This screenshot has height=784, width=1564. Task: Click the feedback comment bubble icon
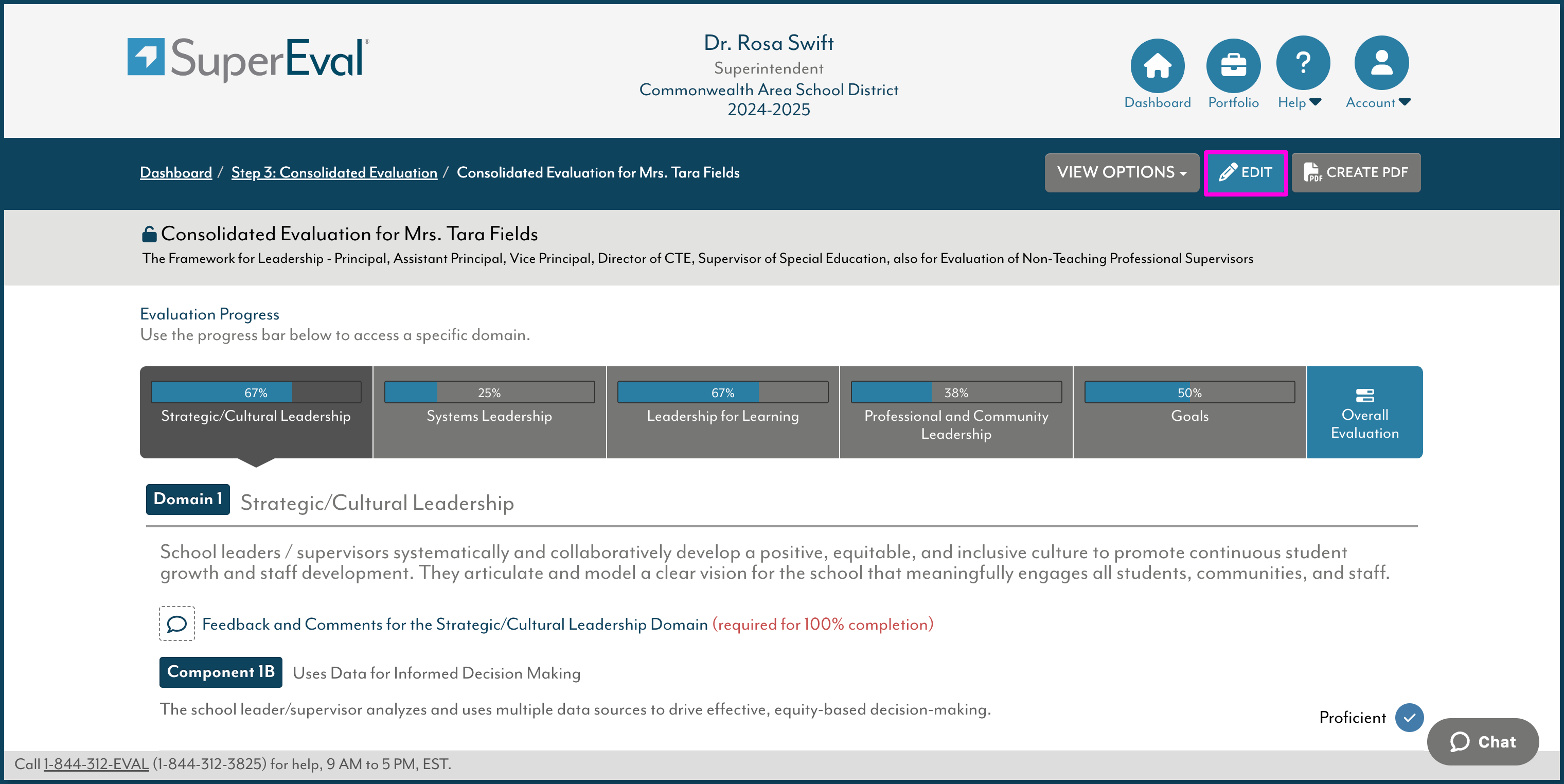point(176,623)
